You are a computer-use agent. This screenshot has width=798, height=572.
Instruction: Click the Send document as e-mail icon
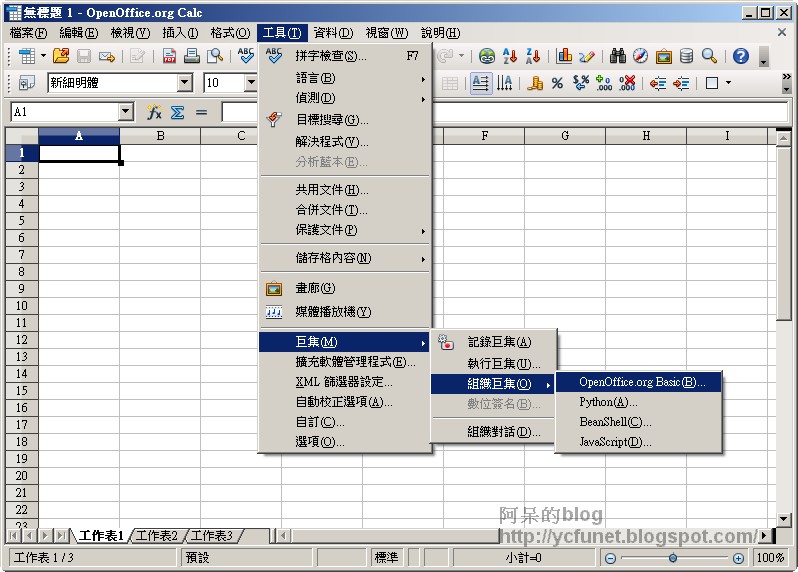tap(107, 56)
